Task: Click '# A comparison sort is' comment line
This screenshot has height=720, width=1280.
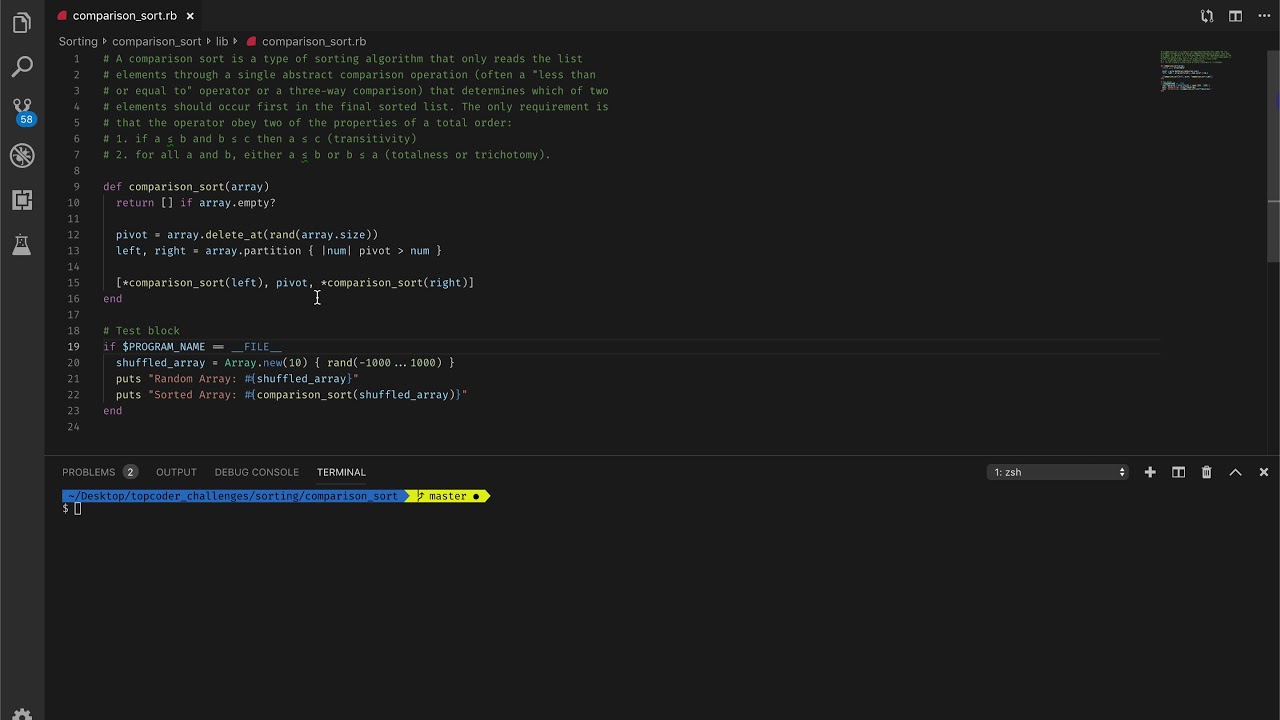Action: (x=343, y=59)
